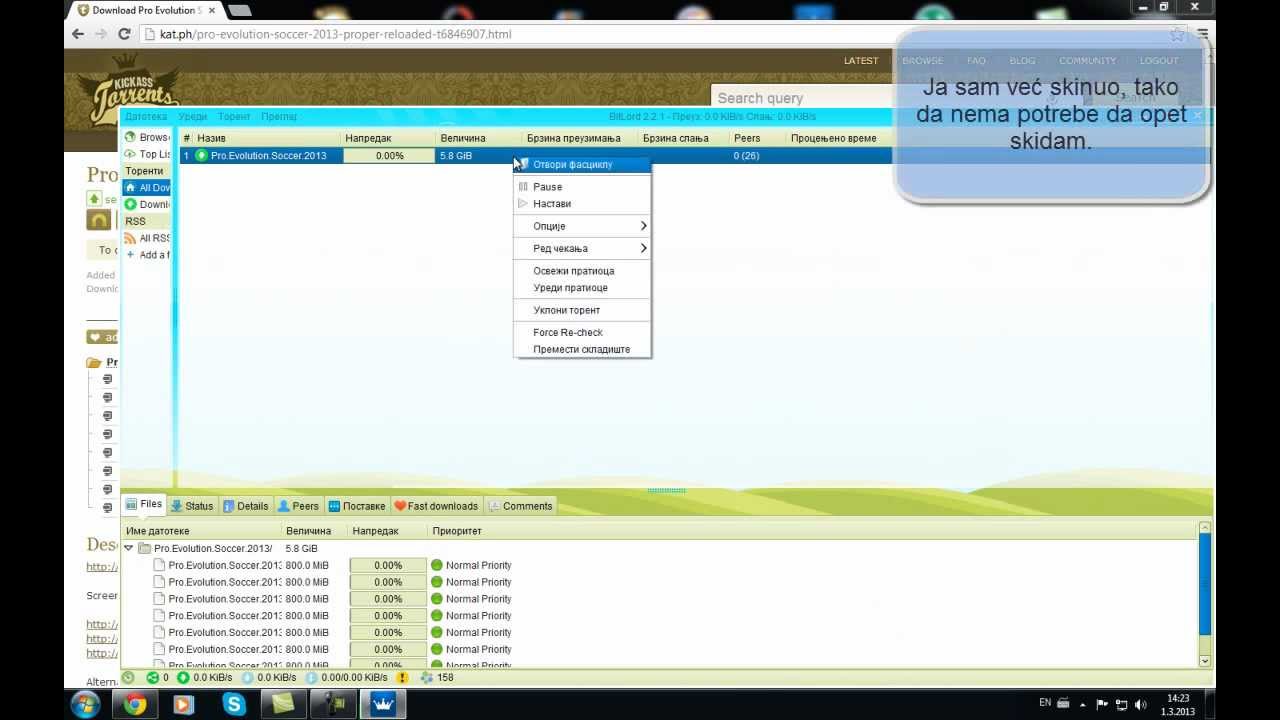Click green status icon of Pro.Evolution.Soccer.2013 torrent
Image resolution: width=1280 pixels, height=720 pixels.
click(x=201, y=155)
